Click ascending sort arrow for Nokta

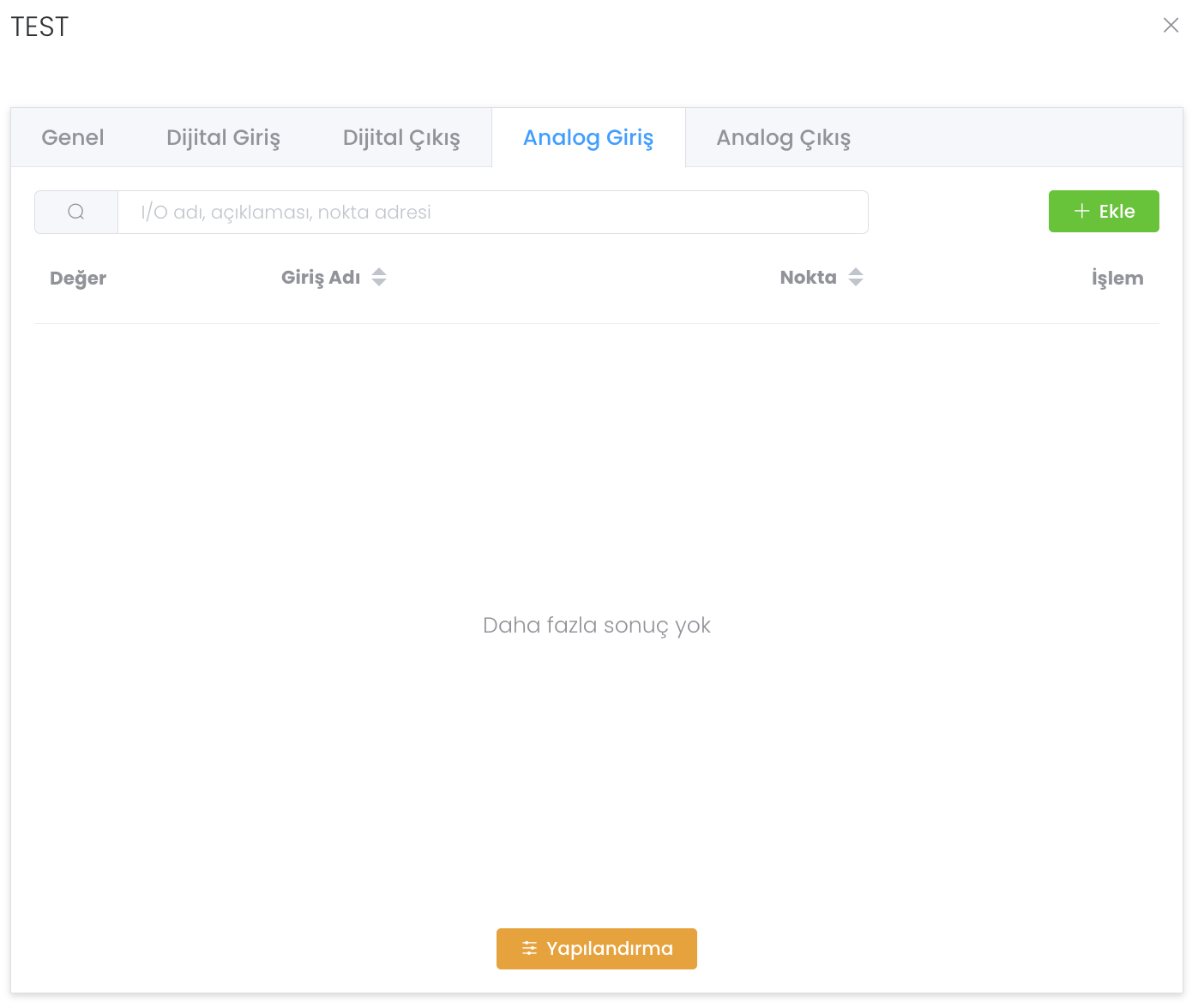point(856,272)
